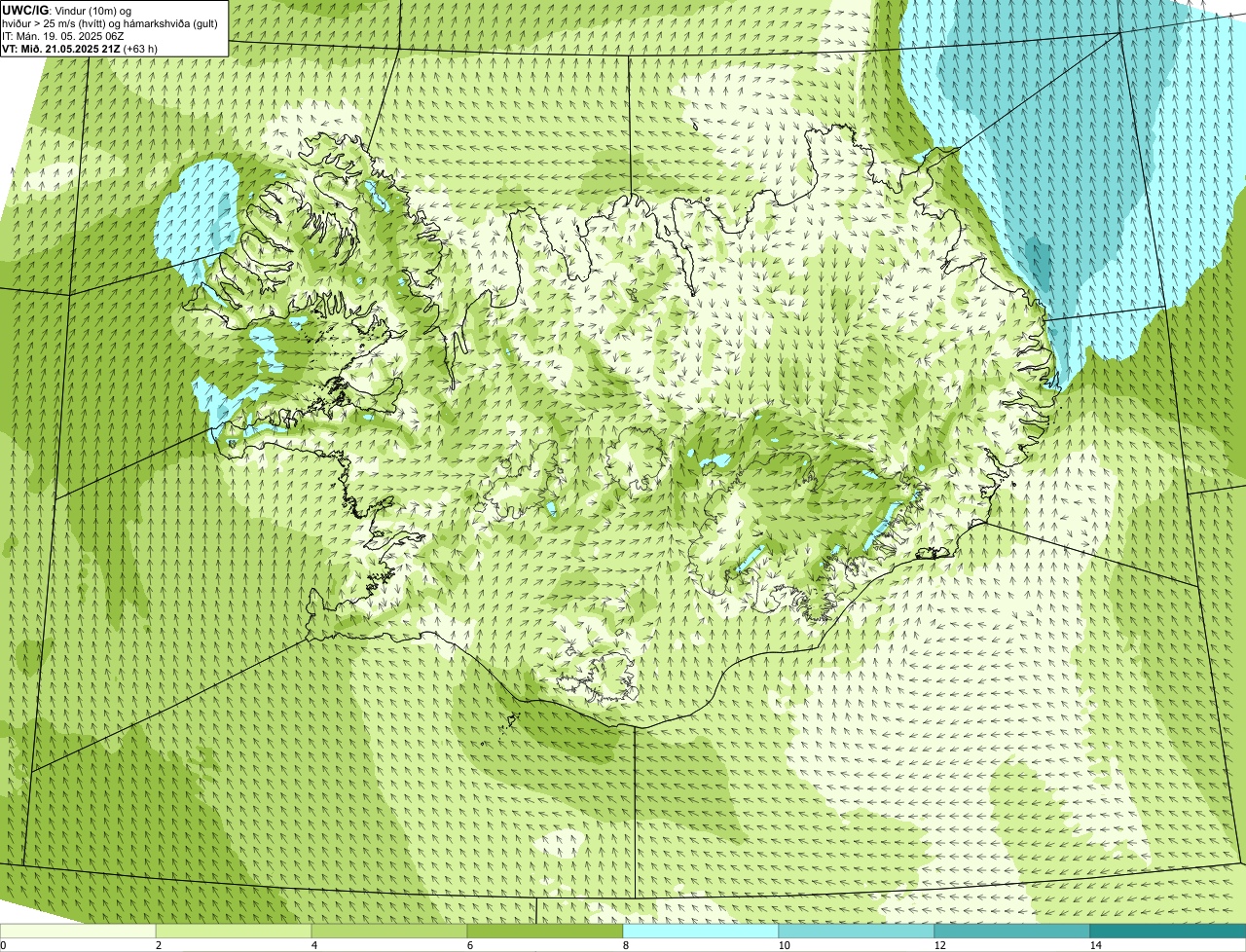Screen dimensions: 1246x952
Task: Click the 12–14 teal legend swatch
Action: (1012, 931)
